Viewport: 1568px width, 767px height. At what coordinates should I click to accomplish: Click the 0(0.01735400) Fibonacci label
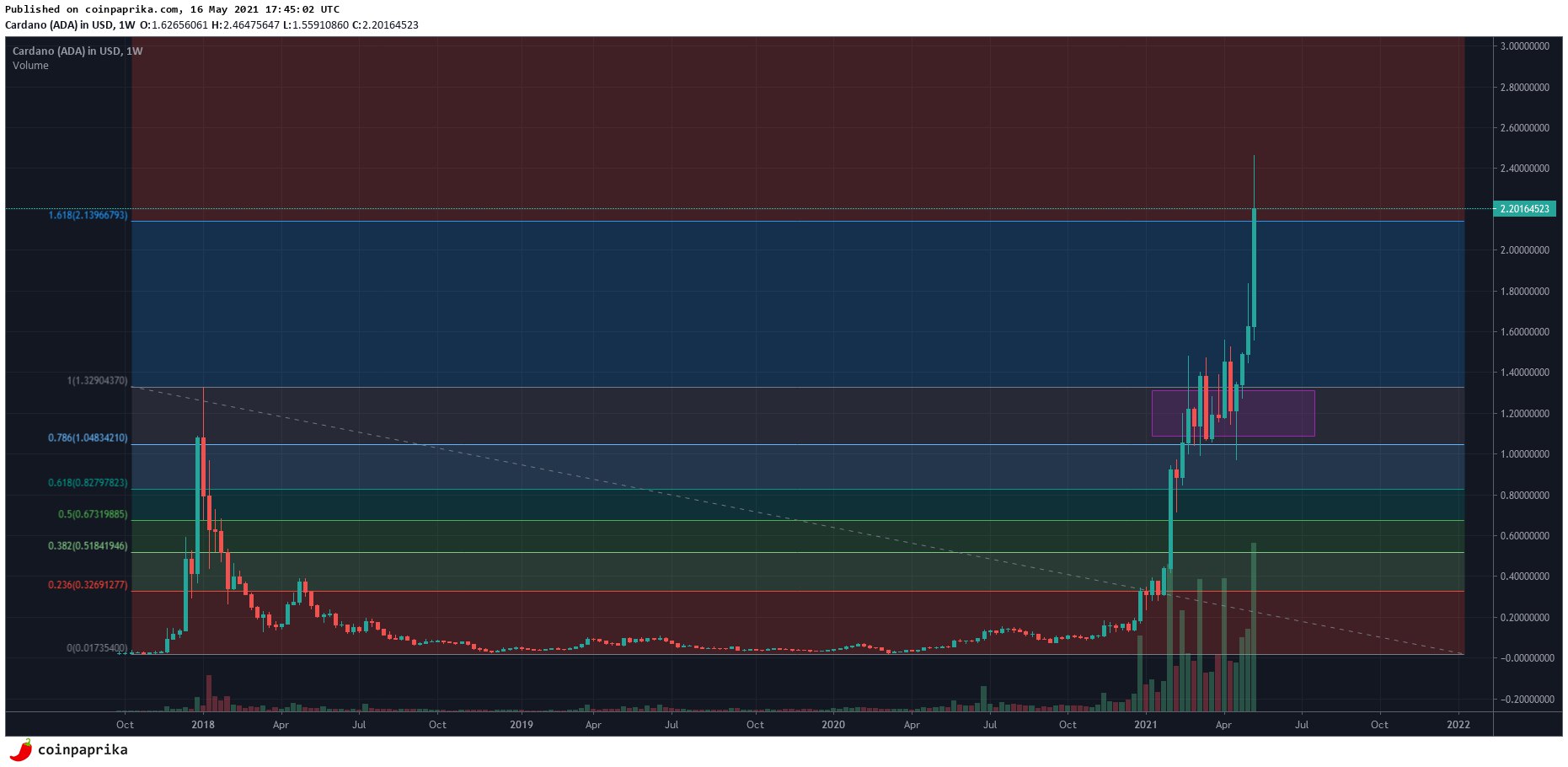pos(97,648)
